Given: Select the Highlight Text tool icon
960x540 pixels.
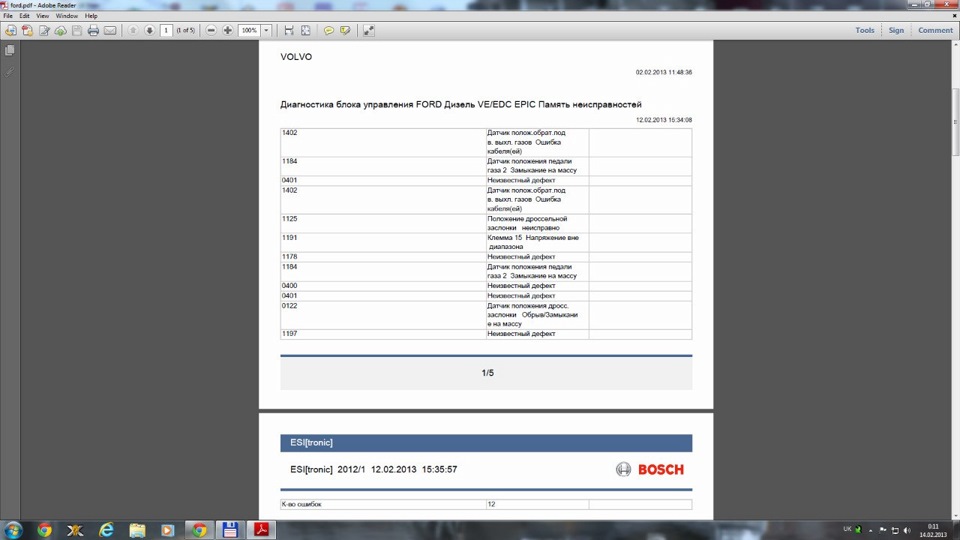Looking at the screenshot, I should click(x=345, y=31).
